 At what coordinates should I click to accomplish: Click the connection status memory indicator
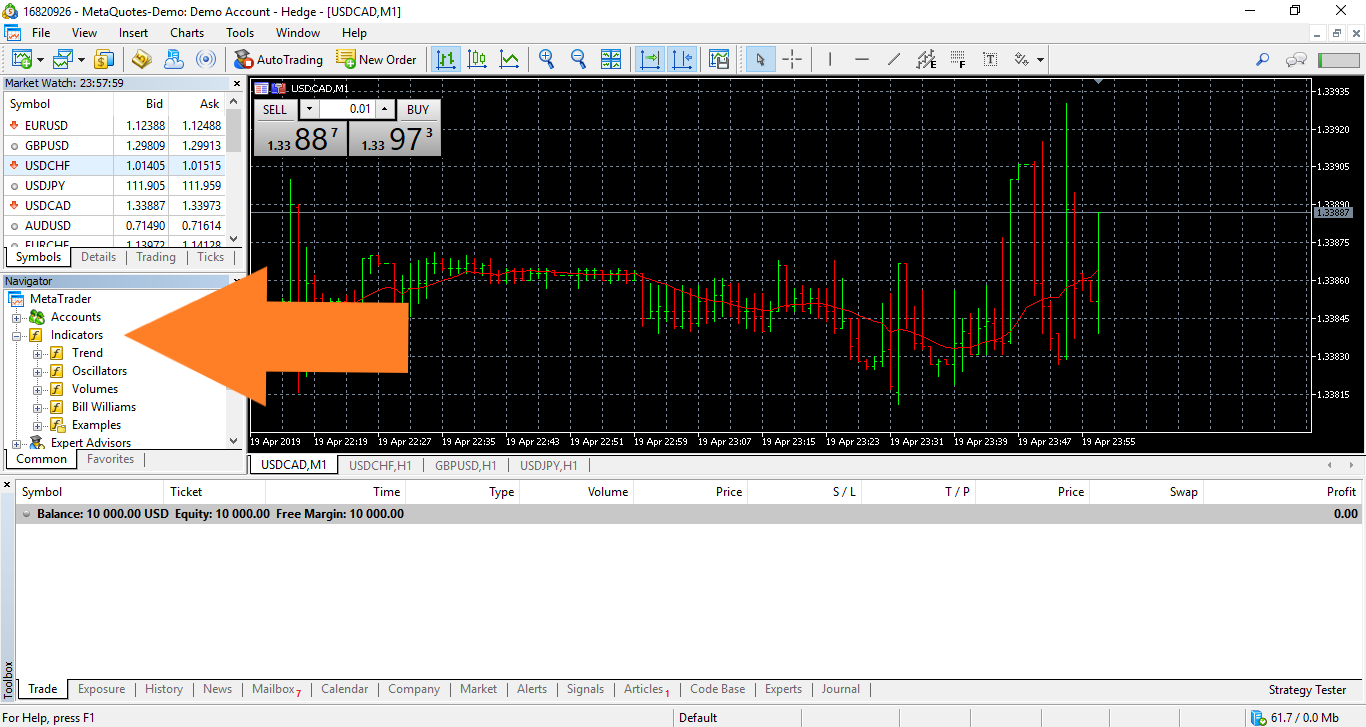(x=1297, y=717)
